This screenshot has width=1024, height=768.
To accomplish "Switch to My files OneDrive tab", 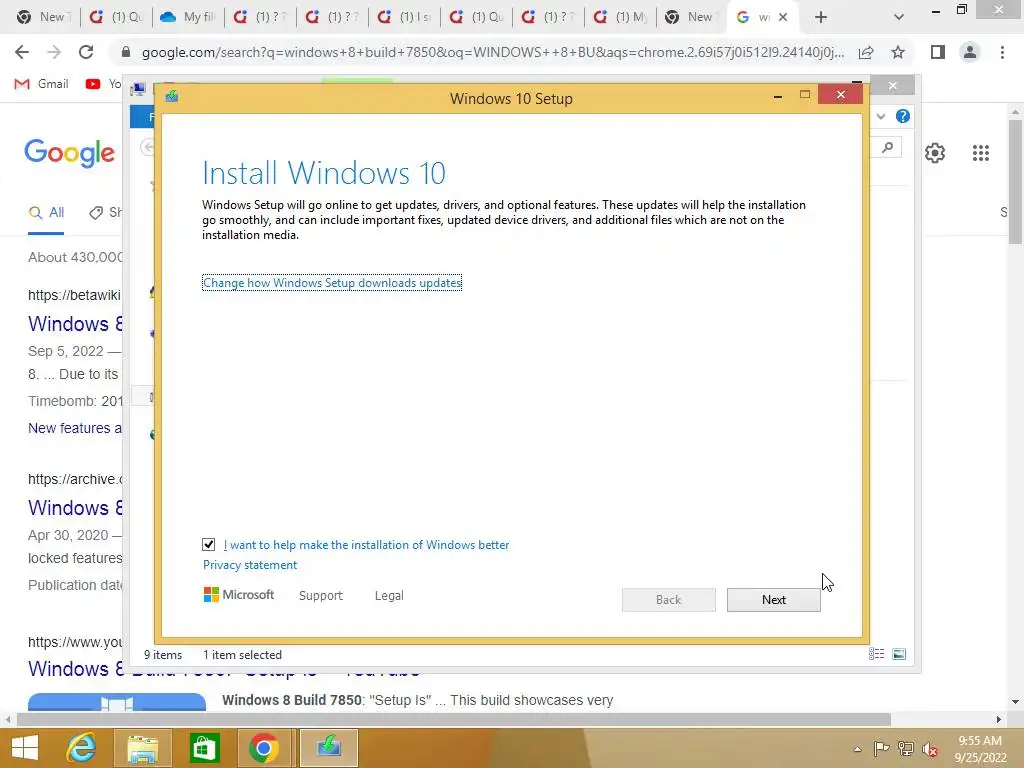I will coord(189,18).
